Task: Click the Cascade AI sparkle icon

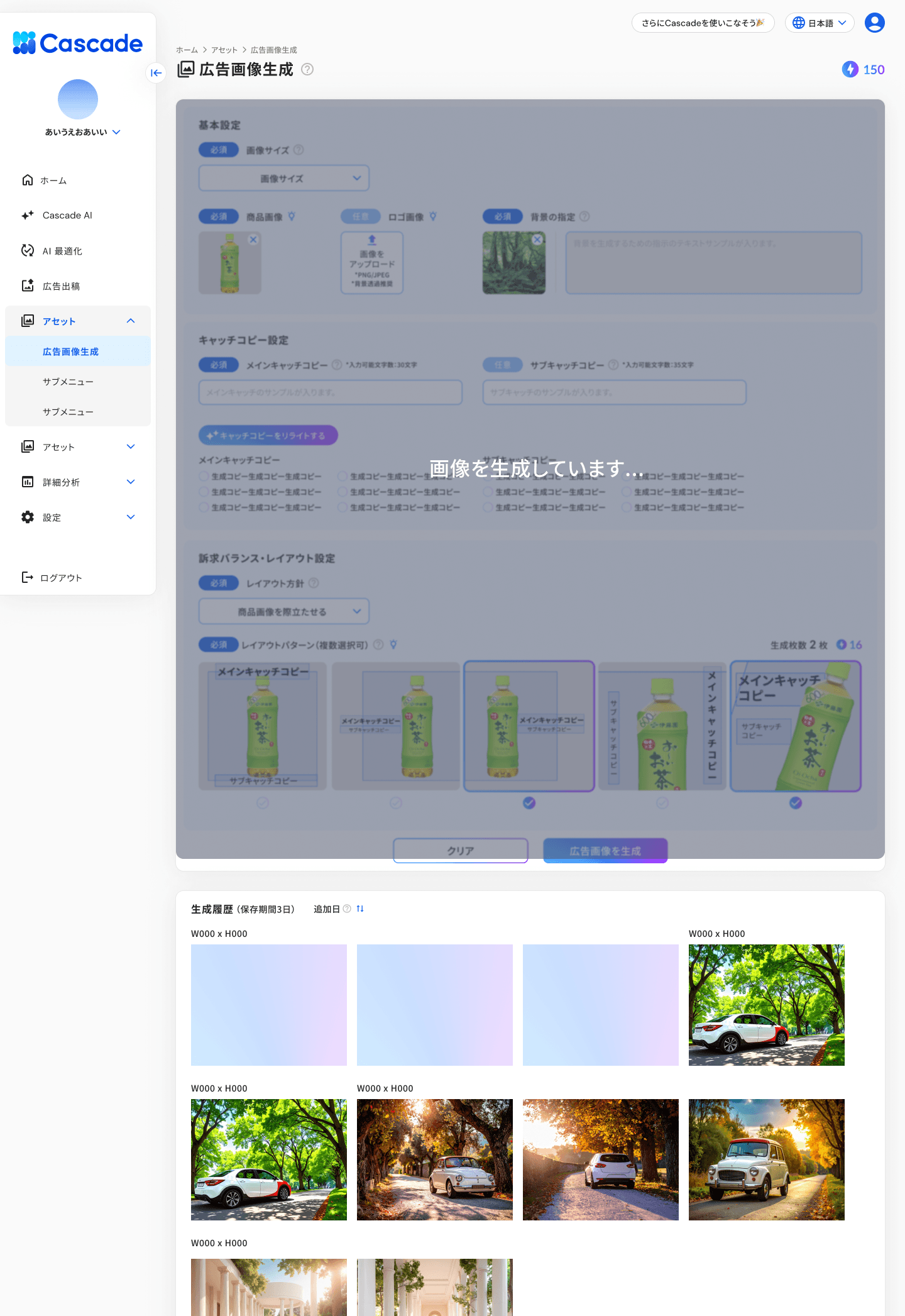Action: (28, 215)
